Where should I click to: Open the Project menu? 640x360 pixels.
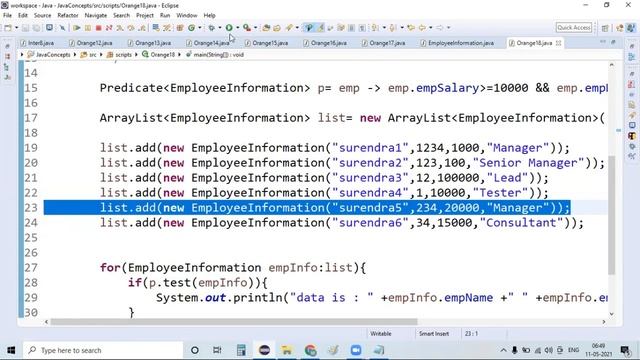point(145,15)
